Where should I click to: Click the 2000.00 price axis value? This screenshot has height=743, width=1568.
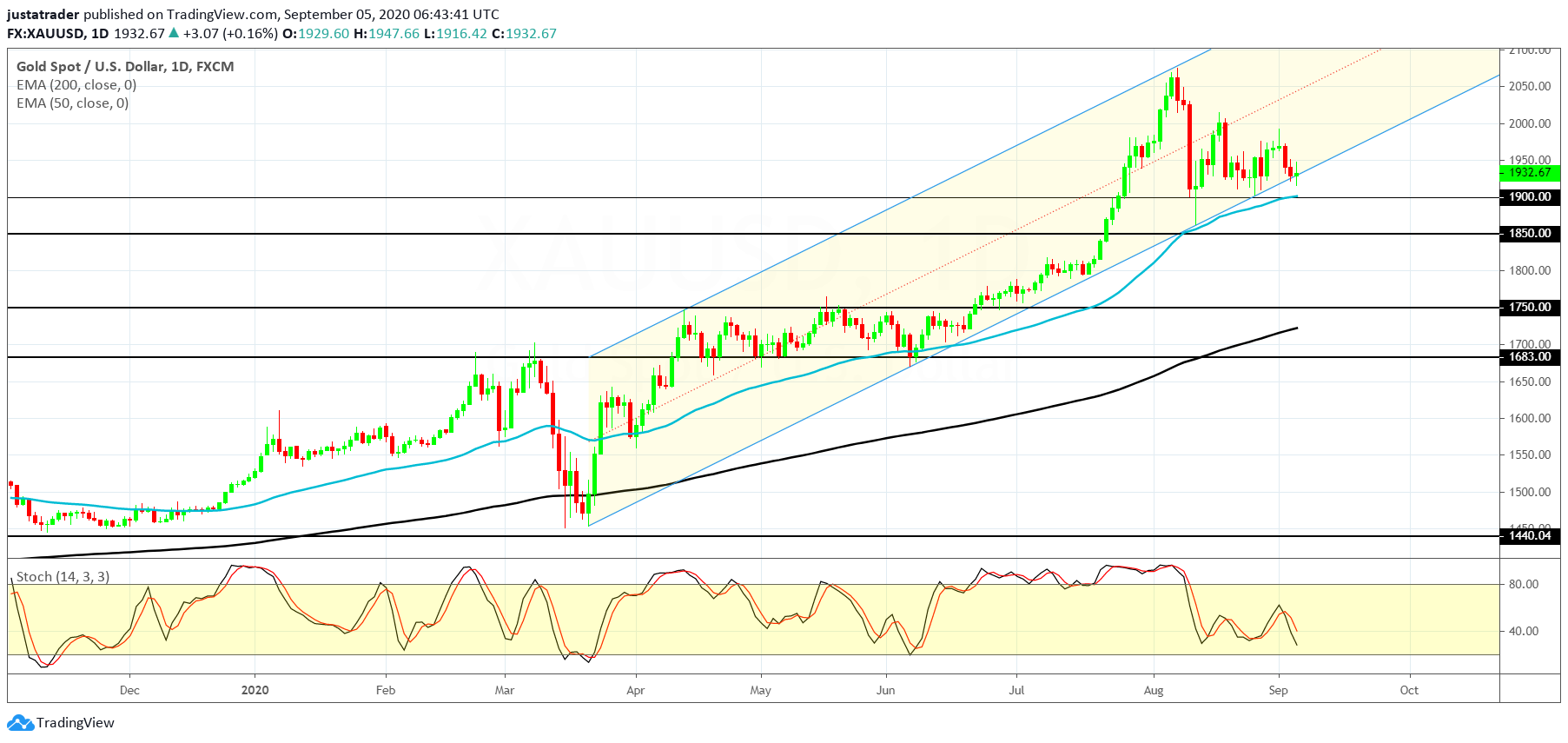[x=1530, y=123]
